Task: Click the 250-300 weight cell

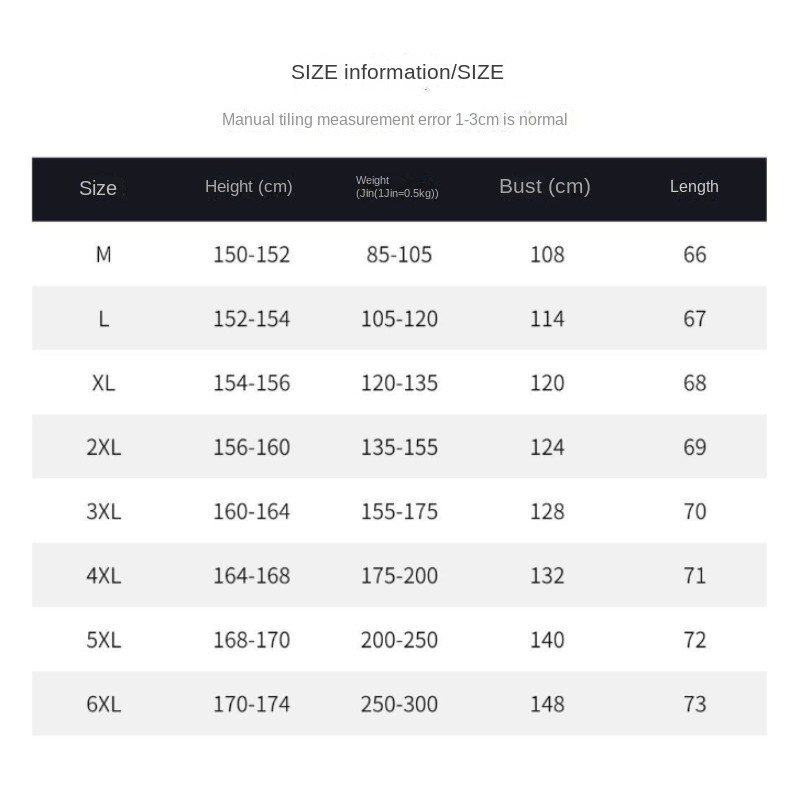Action: coord(399,704)
